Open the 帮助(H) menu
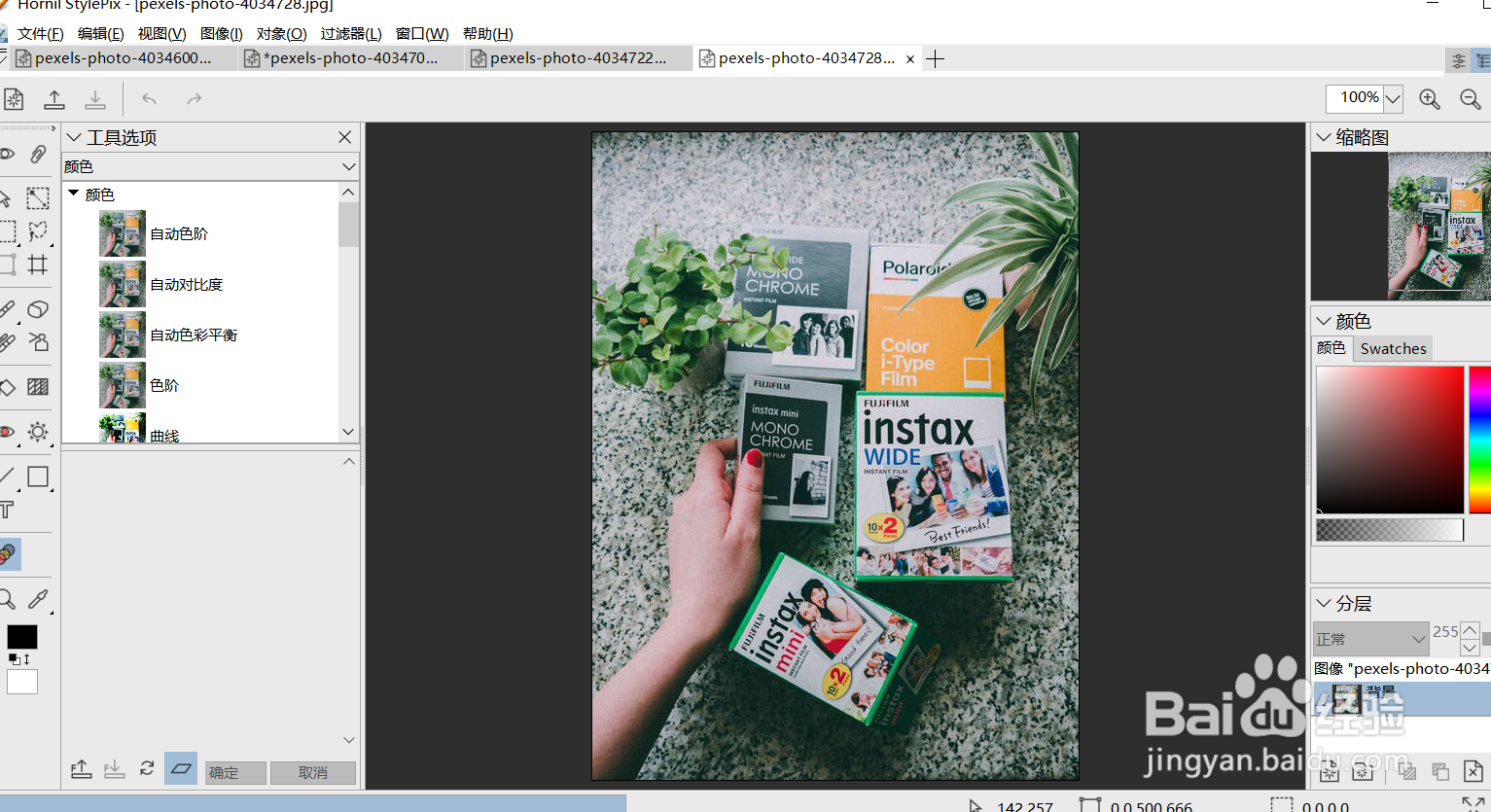The height and width of the screenshot is (812, 1491). click(487, 34)
